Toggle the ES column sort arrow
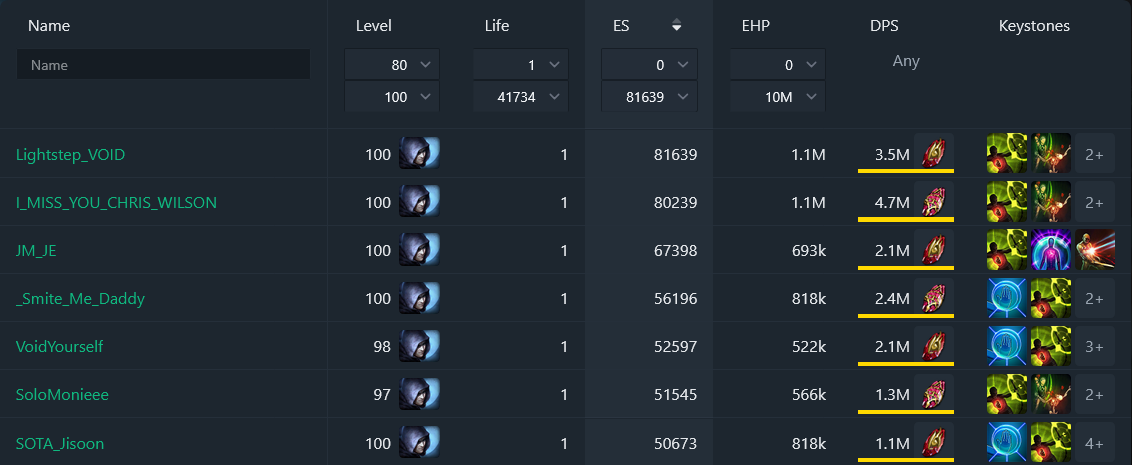 click(x=677, y=26)
